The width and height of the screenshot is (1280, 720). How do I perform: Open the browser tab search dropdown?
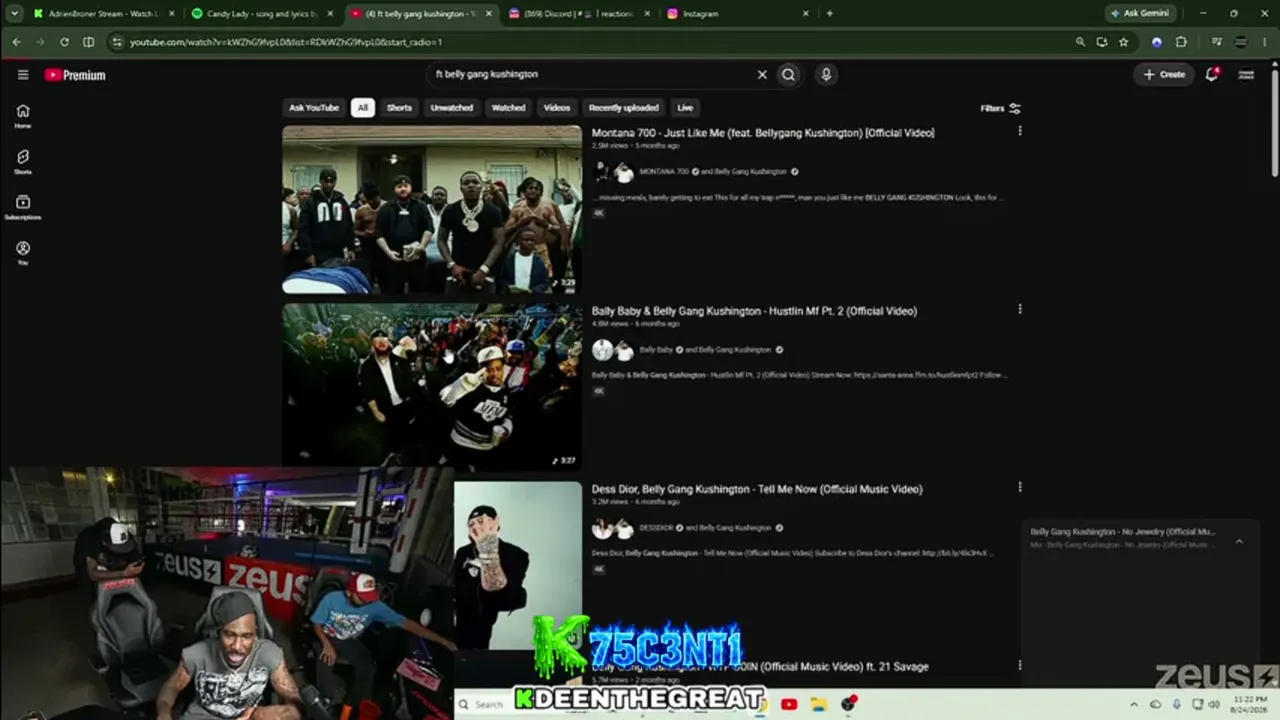(x=14, y=14)
